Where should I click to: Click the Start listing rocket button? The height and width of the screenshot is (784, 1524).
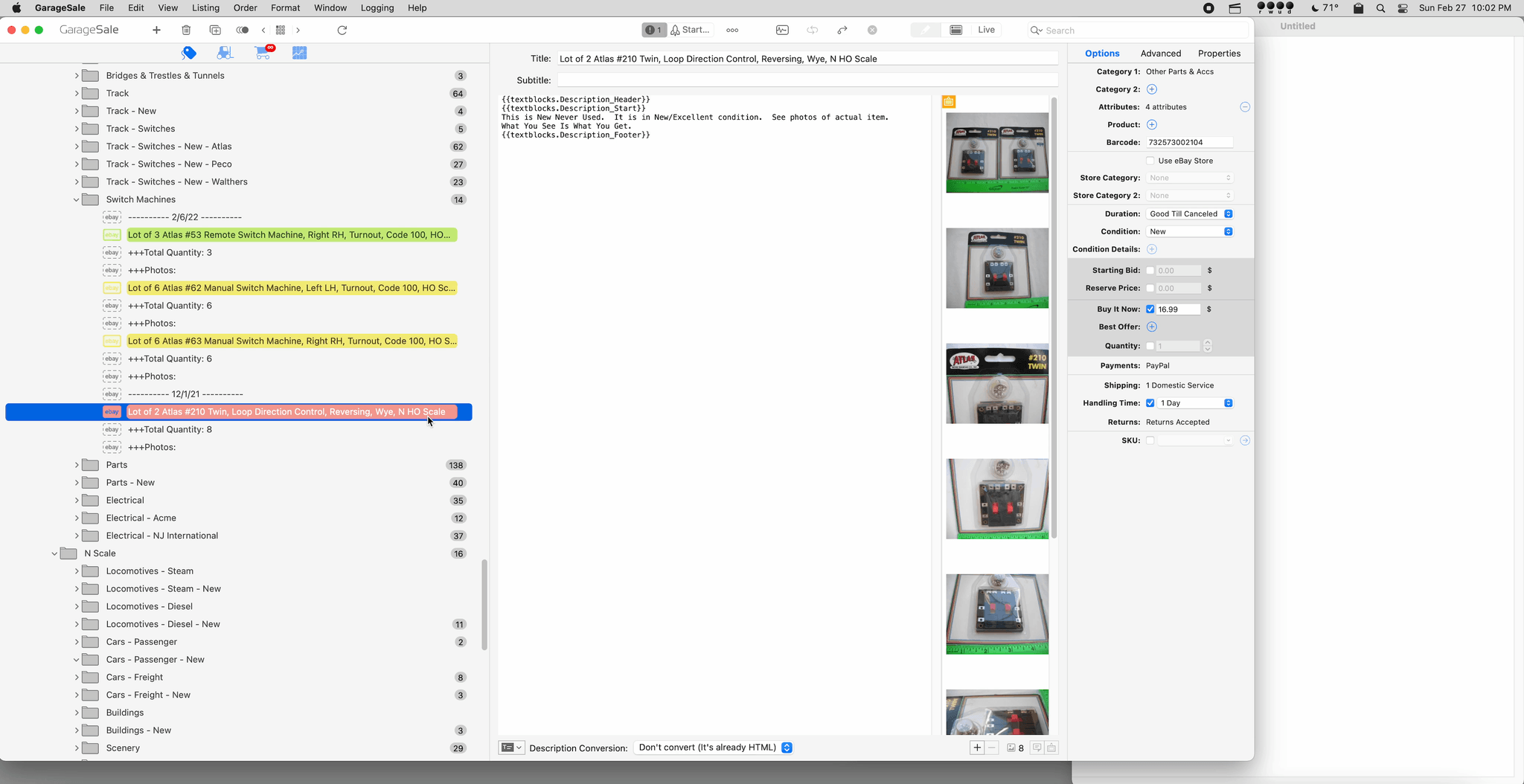tap(691, 30)
